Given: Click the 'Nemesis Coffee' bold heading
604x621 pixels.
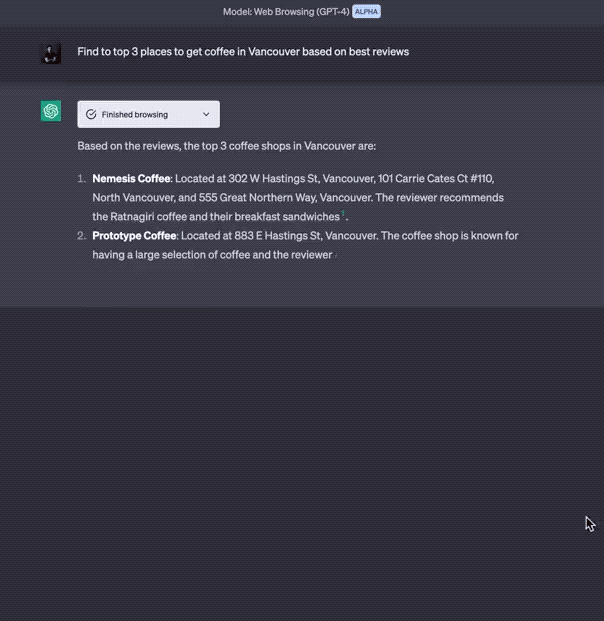Looking at the screenshot, I should click(131, 178).
